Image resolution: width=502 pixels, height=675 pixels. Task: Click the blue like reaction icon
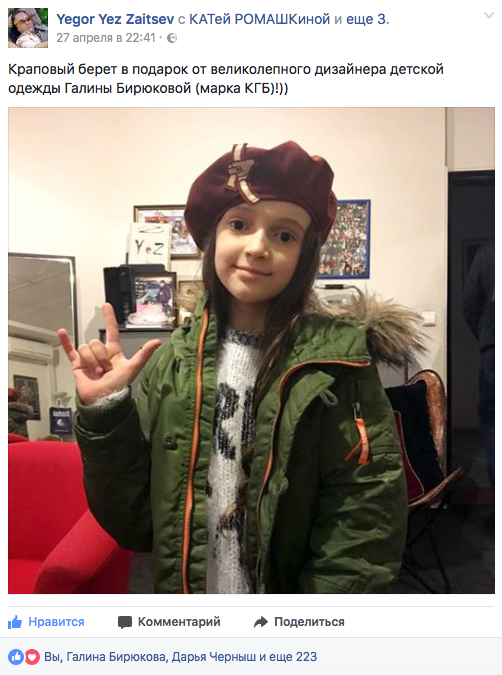point(16,656)
